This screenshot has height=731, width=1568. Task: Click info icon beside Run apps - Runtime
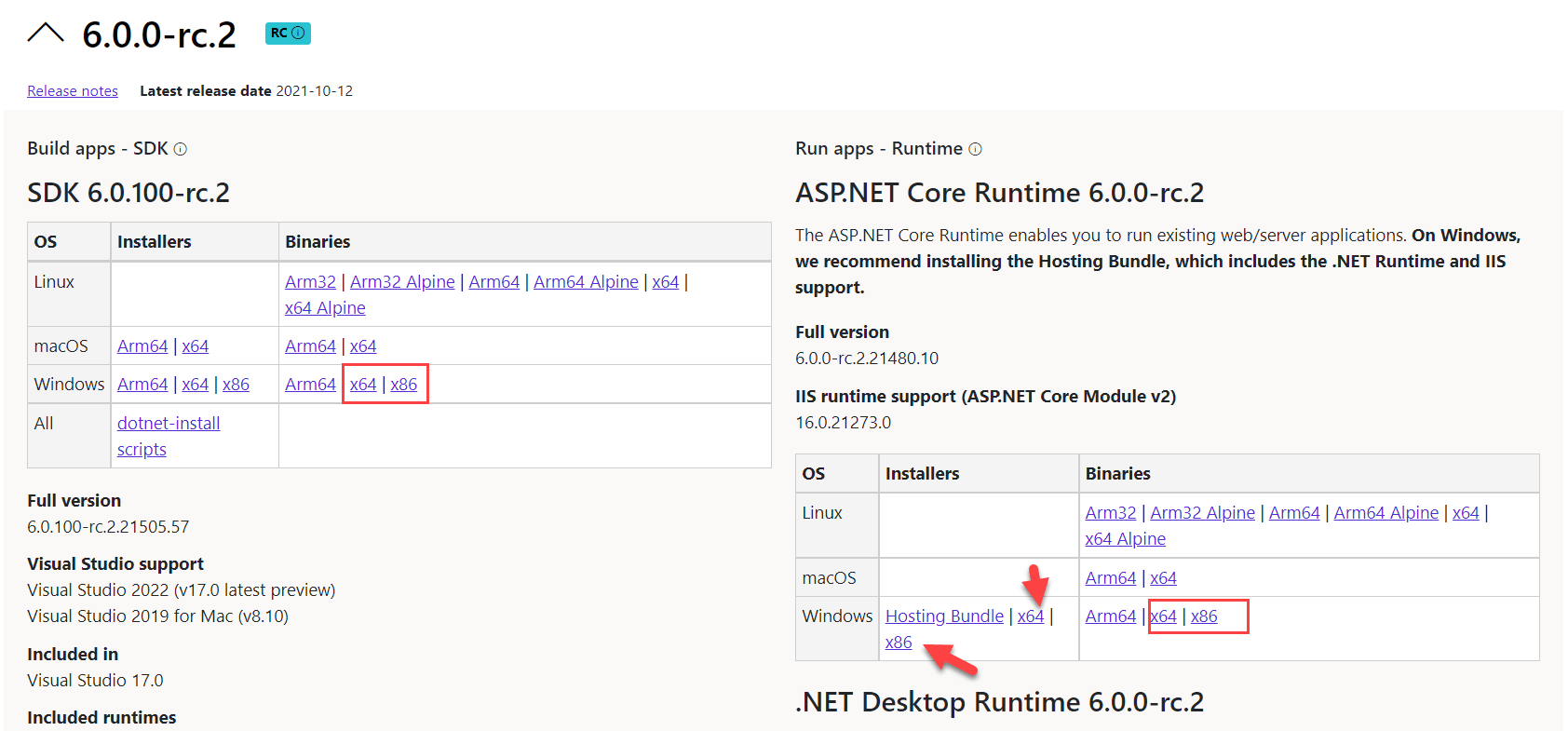pos(975,149)
